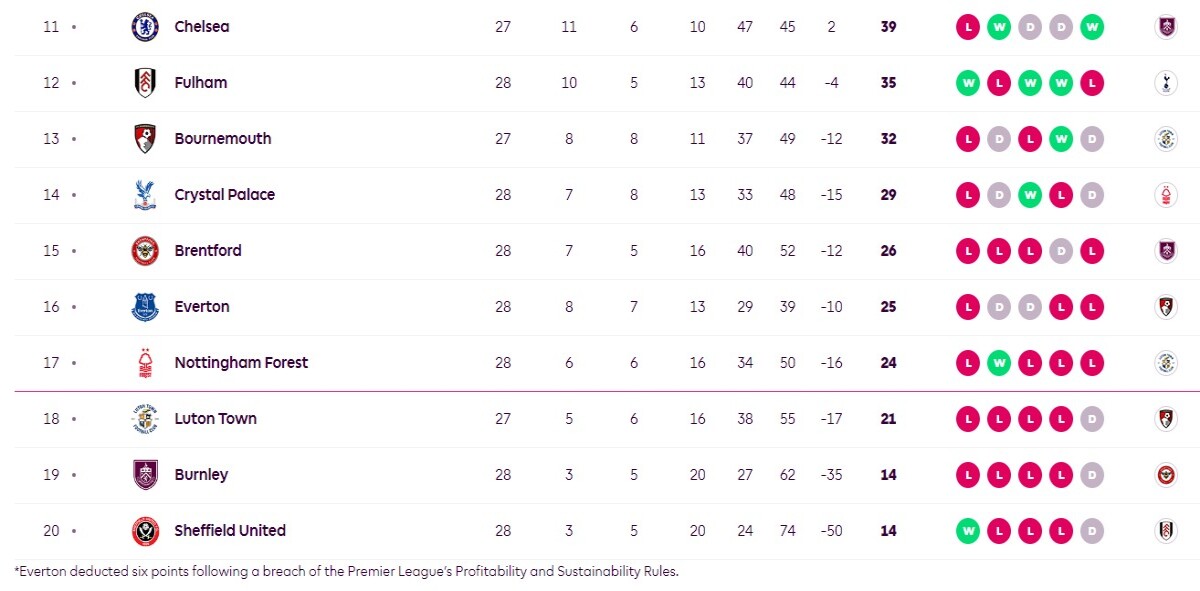Select Fulham's first green win form circle
Viewport: 1200px width, 591px height.
(x=967, y=83)
